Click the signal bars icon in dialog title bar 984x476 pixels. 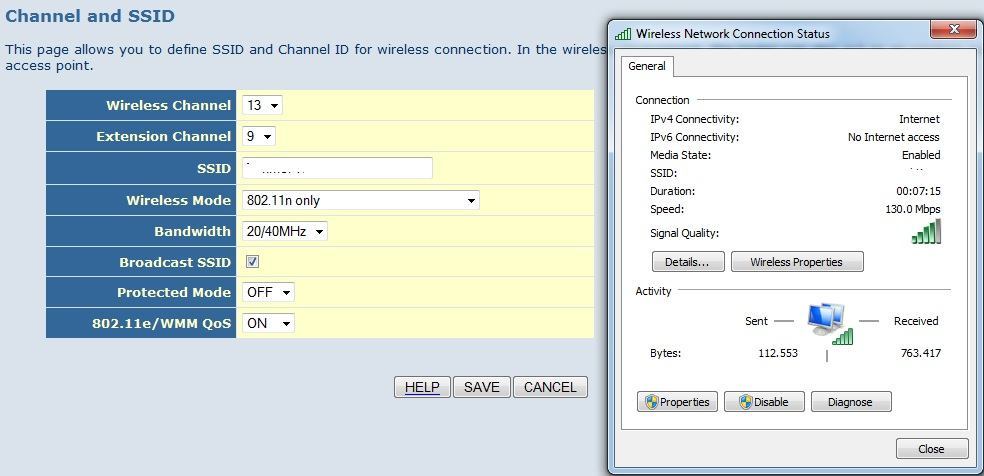click(623, 33)
